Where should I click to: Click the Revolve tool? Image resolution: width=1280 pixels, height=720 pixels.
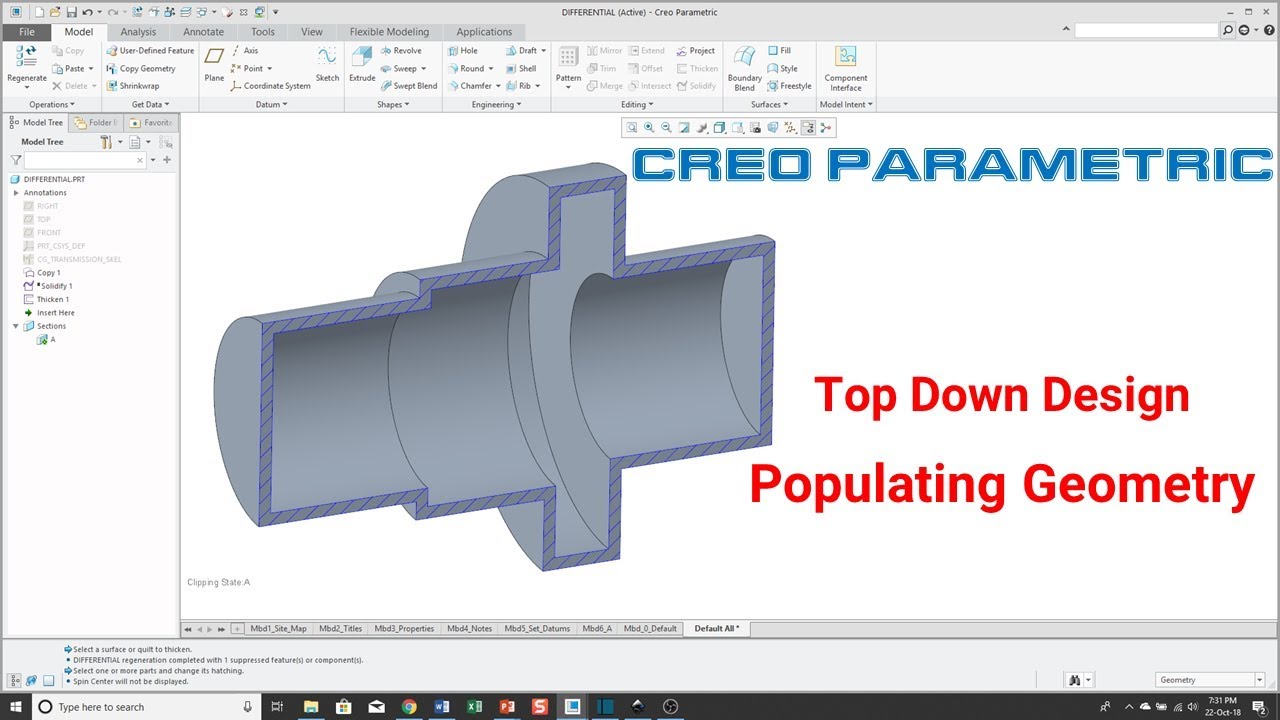(x=401, y=51)
